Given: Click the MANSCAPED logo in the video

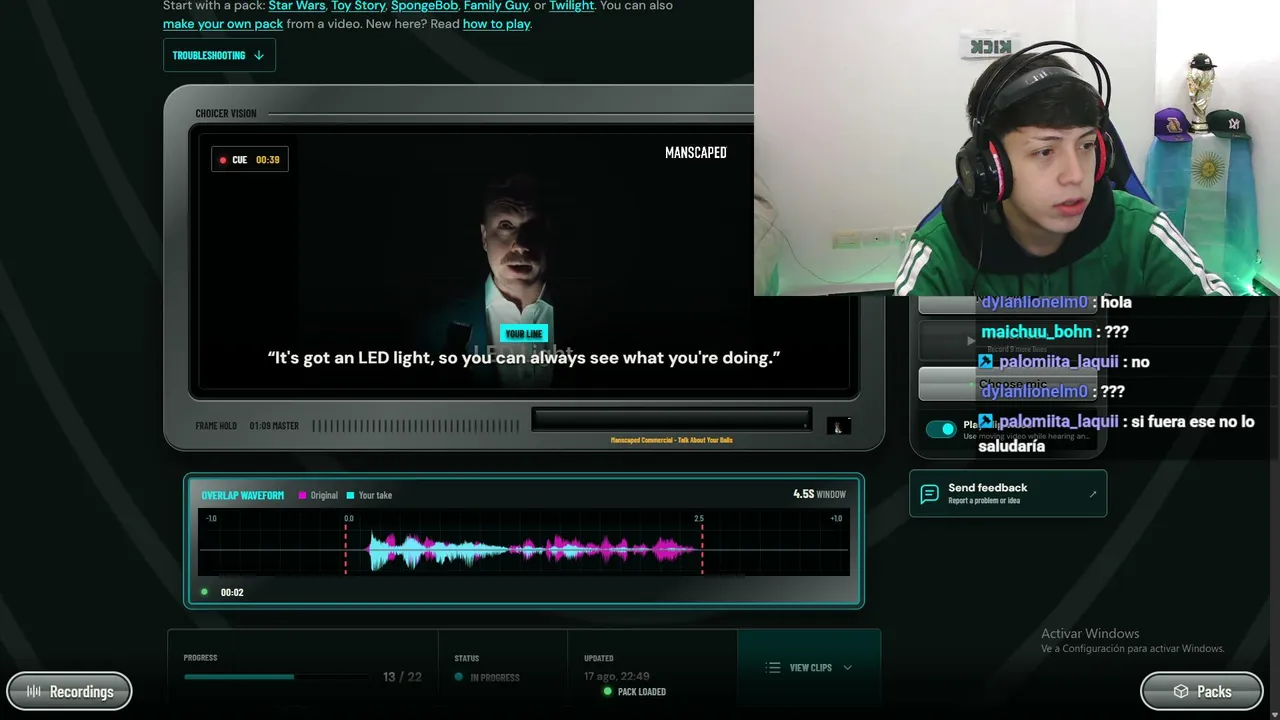Looking at the screenshot, I should [696, 153].
